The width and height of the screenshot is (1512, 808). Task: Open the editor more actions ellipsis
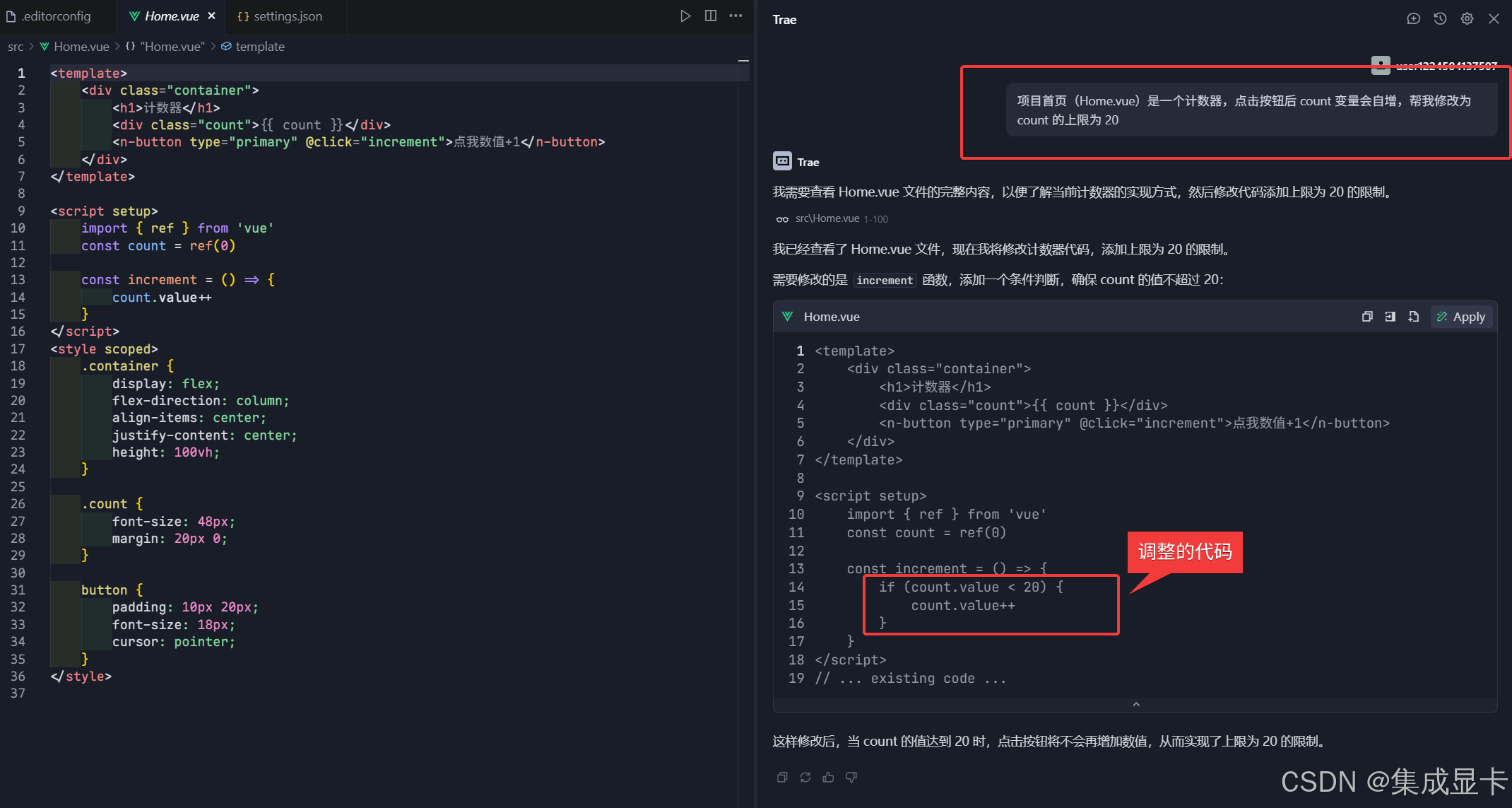point(736,16)
